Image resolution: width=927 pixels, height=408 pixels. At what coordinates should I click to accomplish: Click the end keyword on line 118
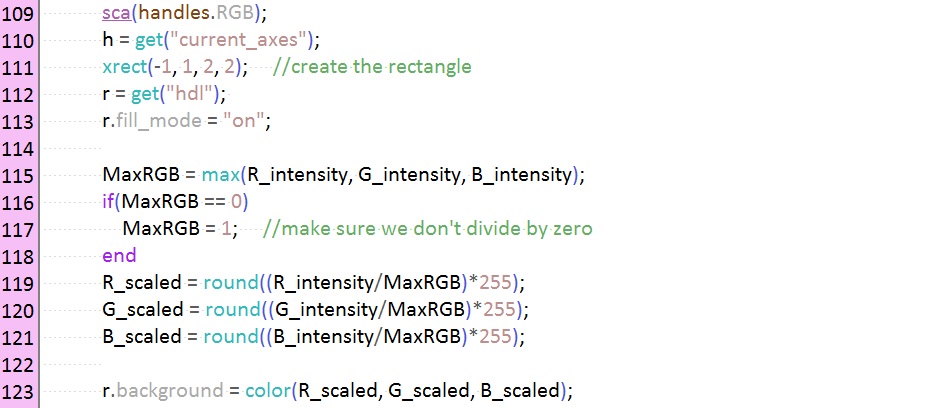119,255
